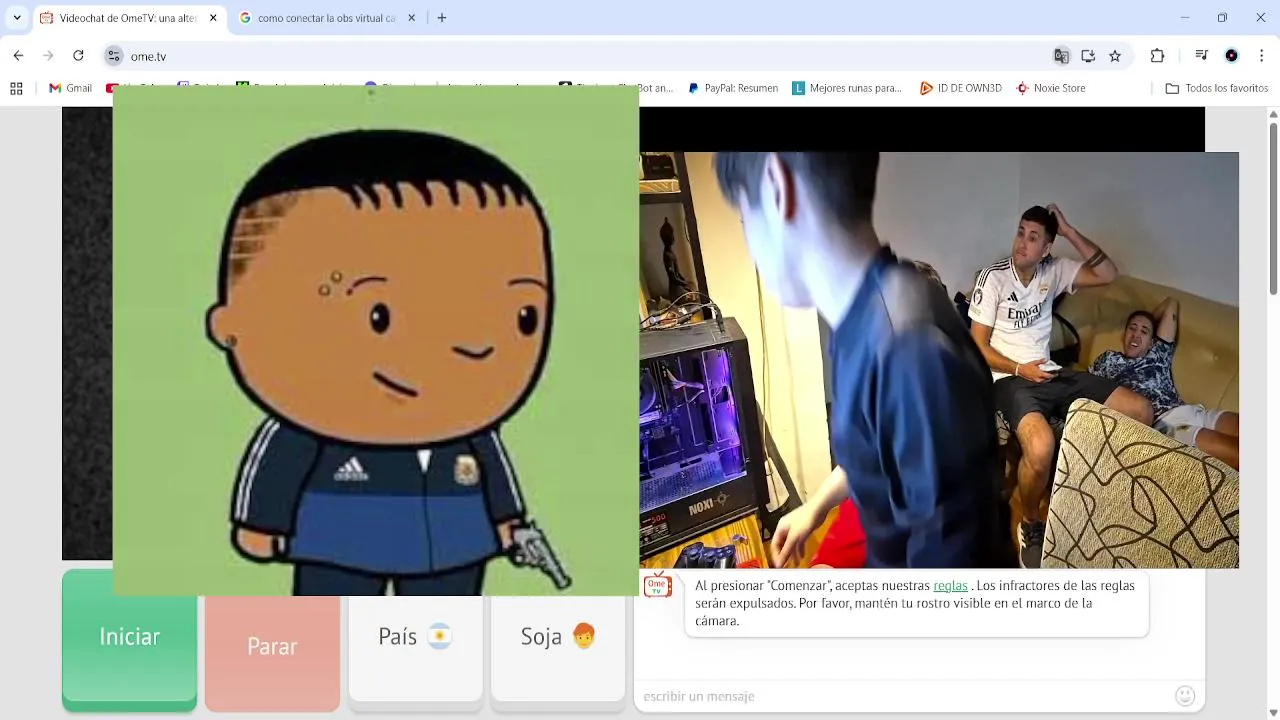Bookmark this page with the star
The image size is (1280, 720).
click(1115, 56)
